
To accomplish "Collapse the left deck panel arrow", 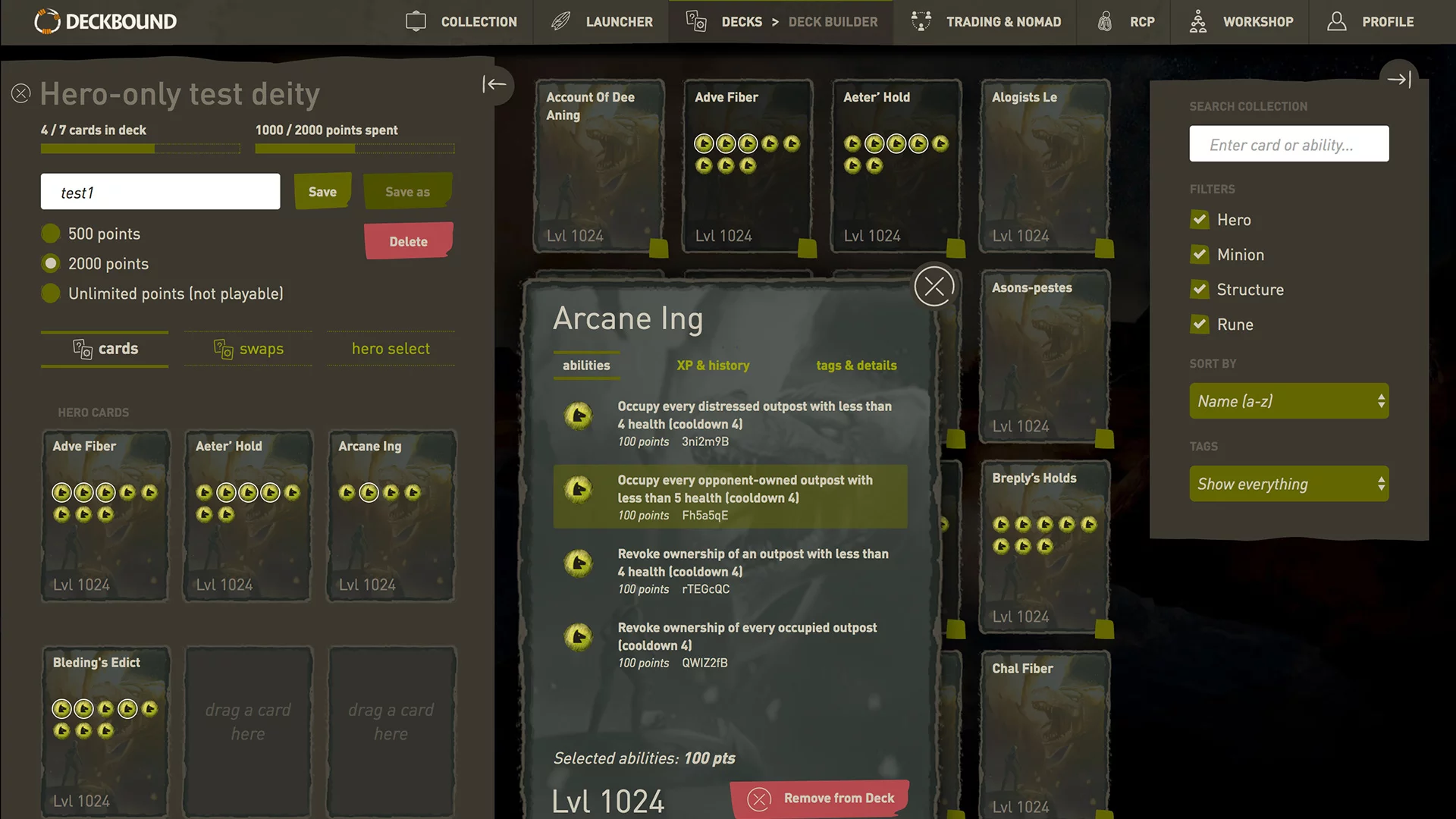I will point(494,84).
